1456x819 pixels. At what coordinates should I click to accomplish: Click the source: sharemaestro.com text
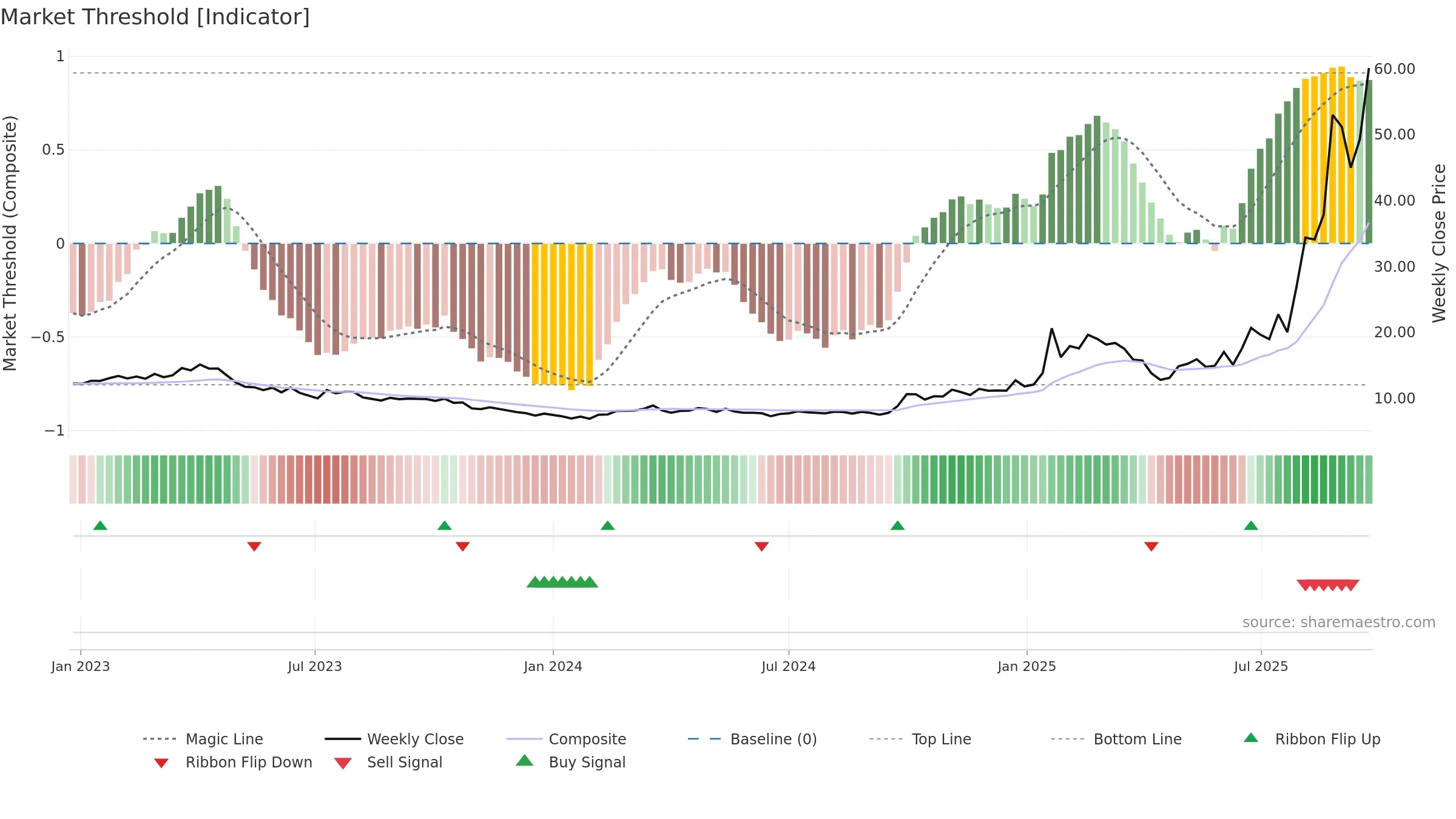pyautogui.click(x=1339, y=622)
